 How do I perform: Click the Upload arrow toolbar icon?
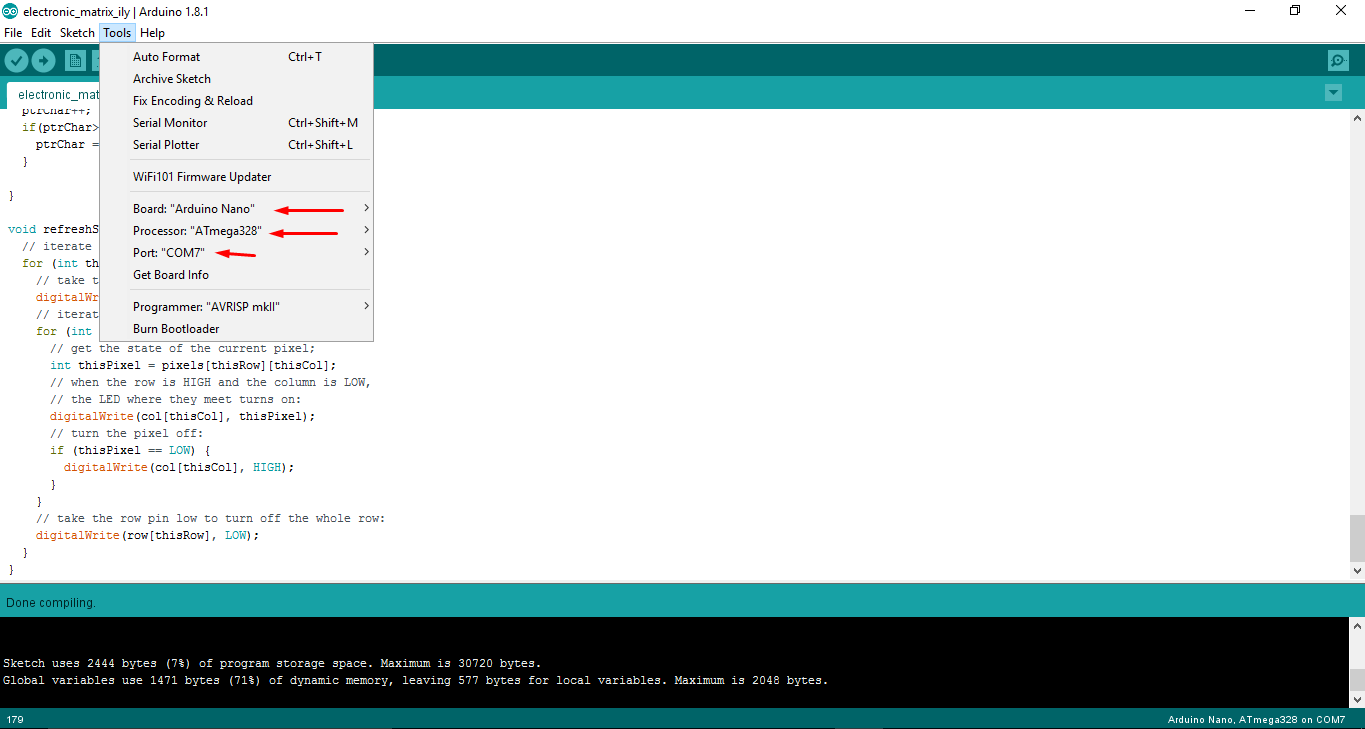(43, 61)
